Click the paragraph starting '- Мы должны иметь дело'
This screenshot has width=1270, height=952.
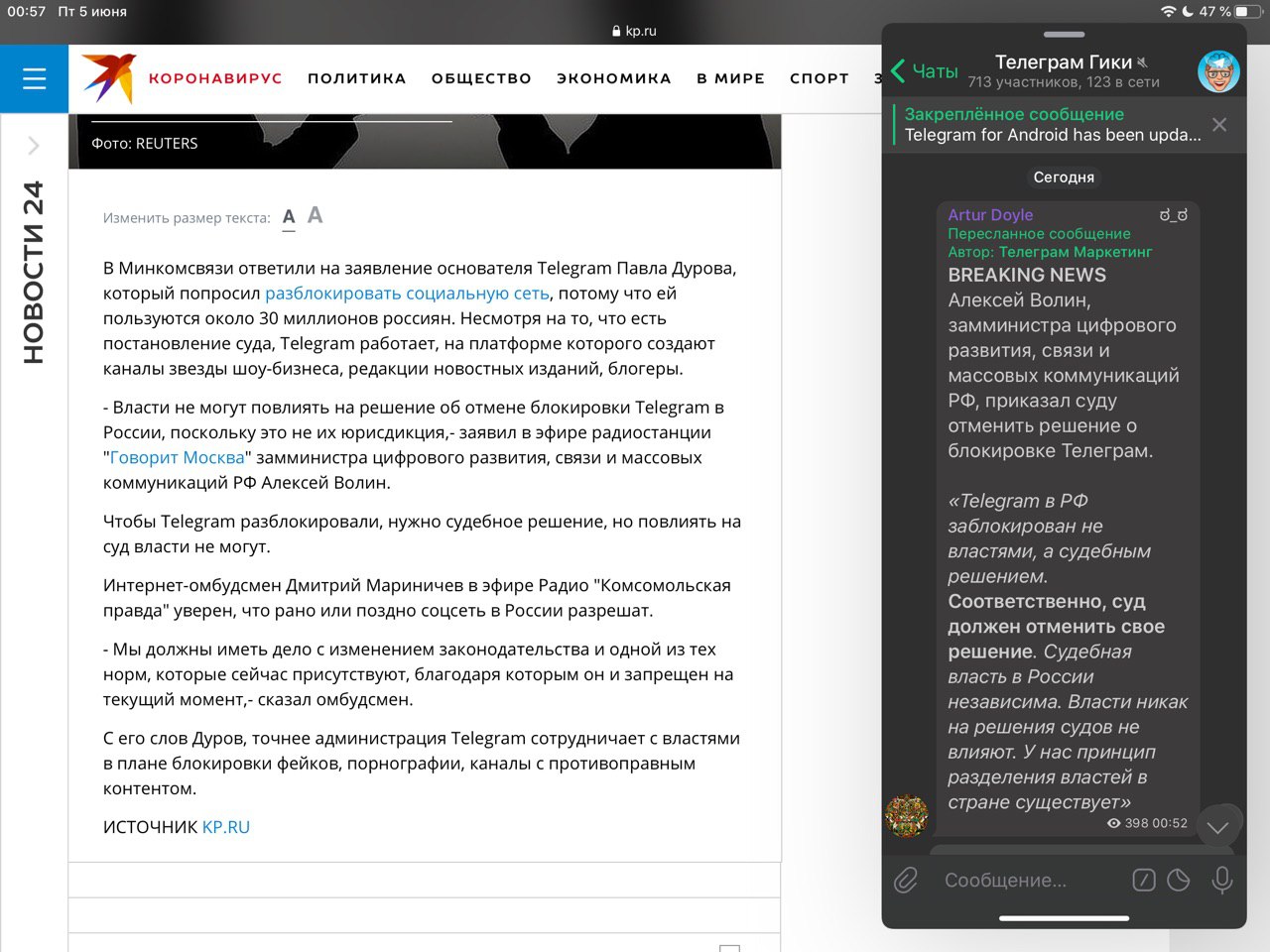419,674
